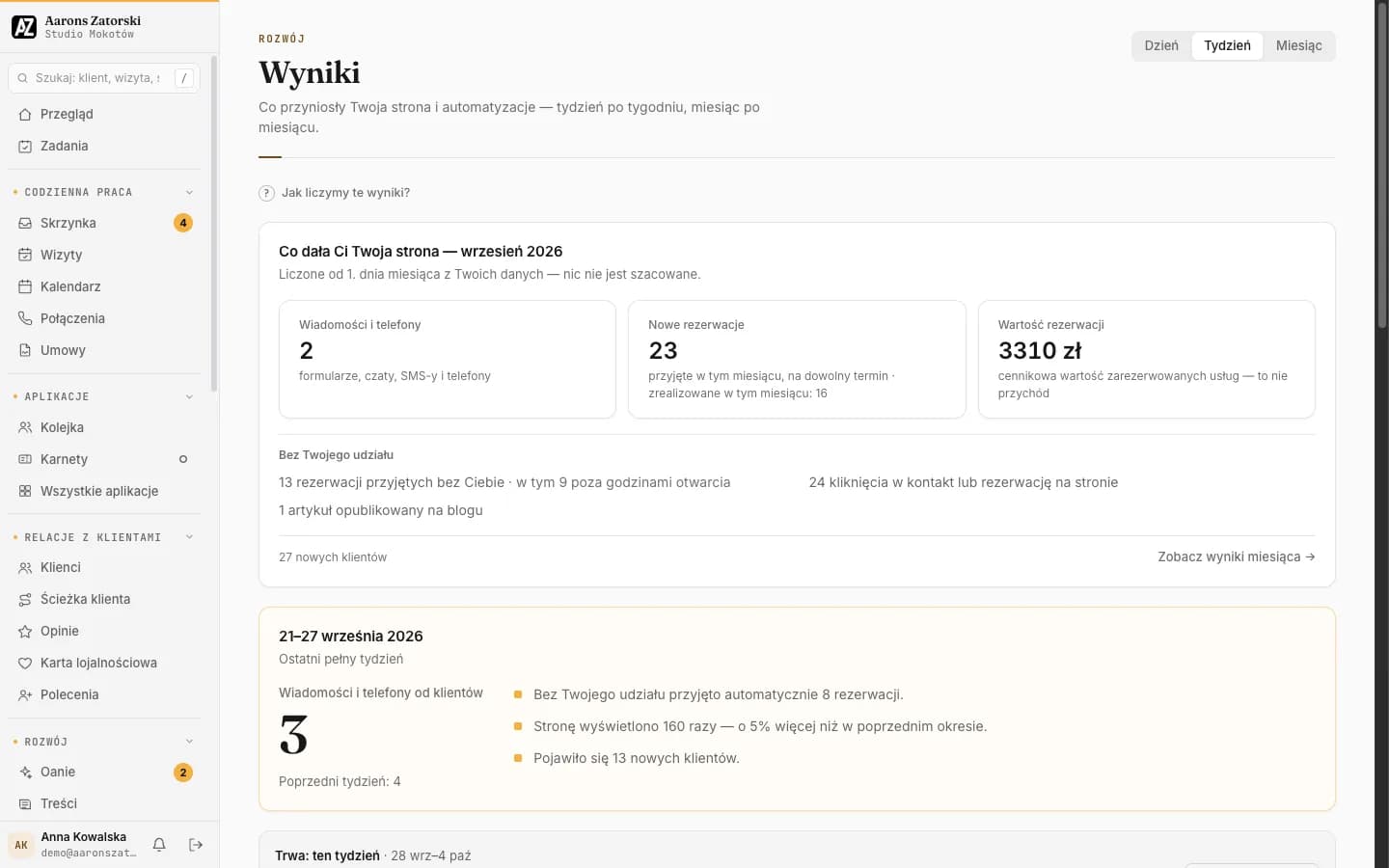The width and height of the screenshot is (1389, 868).
Task: Click the Kolejka people icon
Action: 25,427
